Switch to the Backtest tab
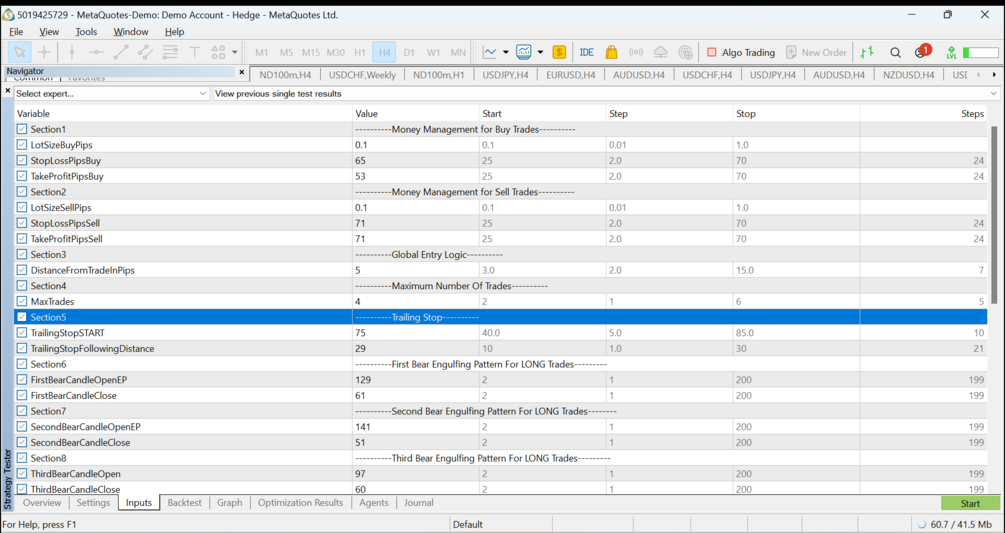 point(185,503)
